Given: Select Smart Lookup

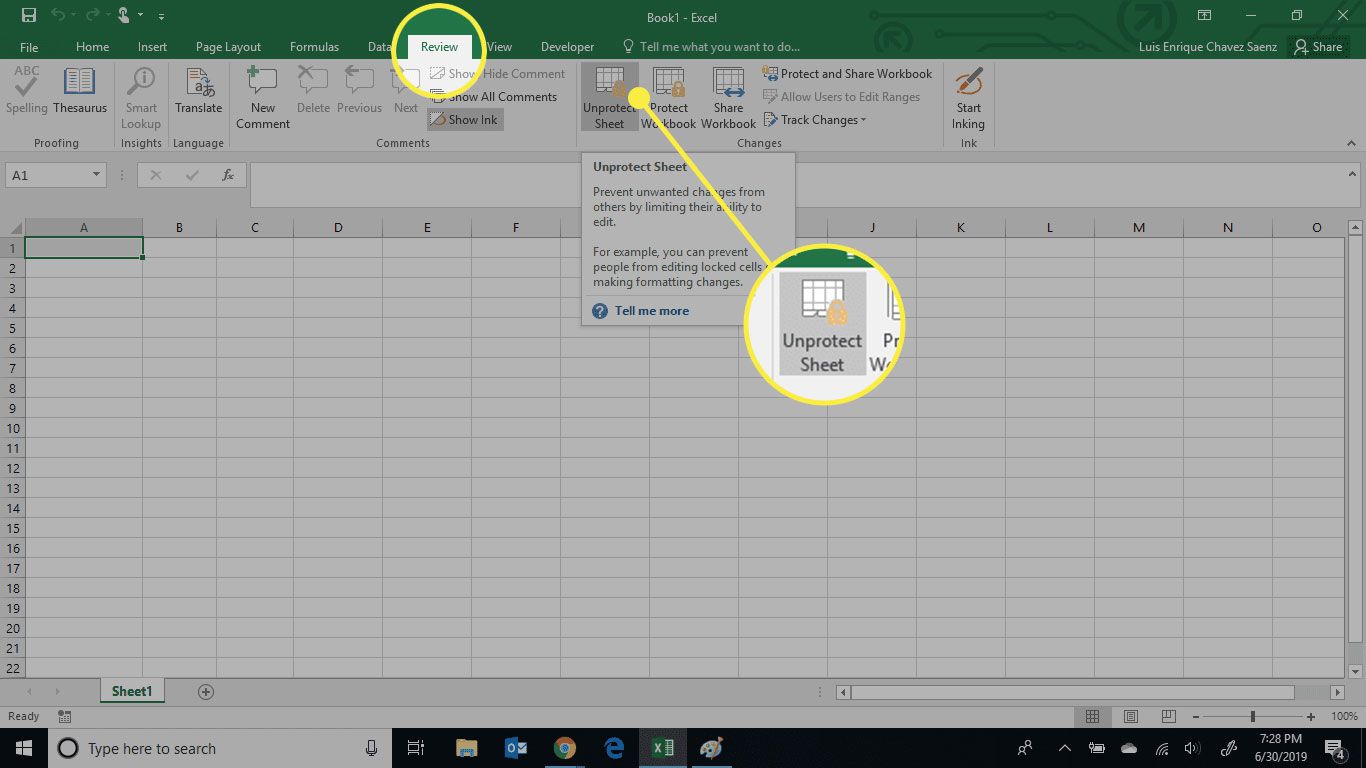Looking at the screenshot, I should pos(140,95).
